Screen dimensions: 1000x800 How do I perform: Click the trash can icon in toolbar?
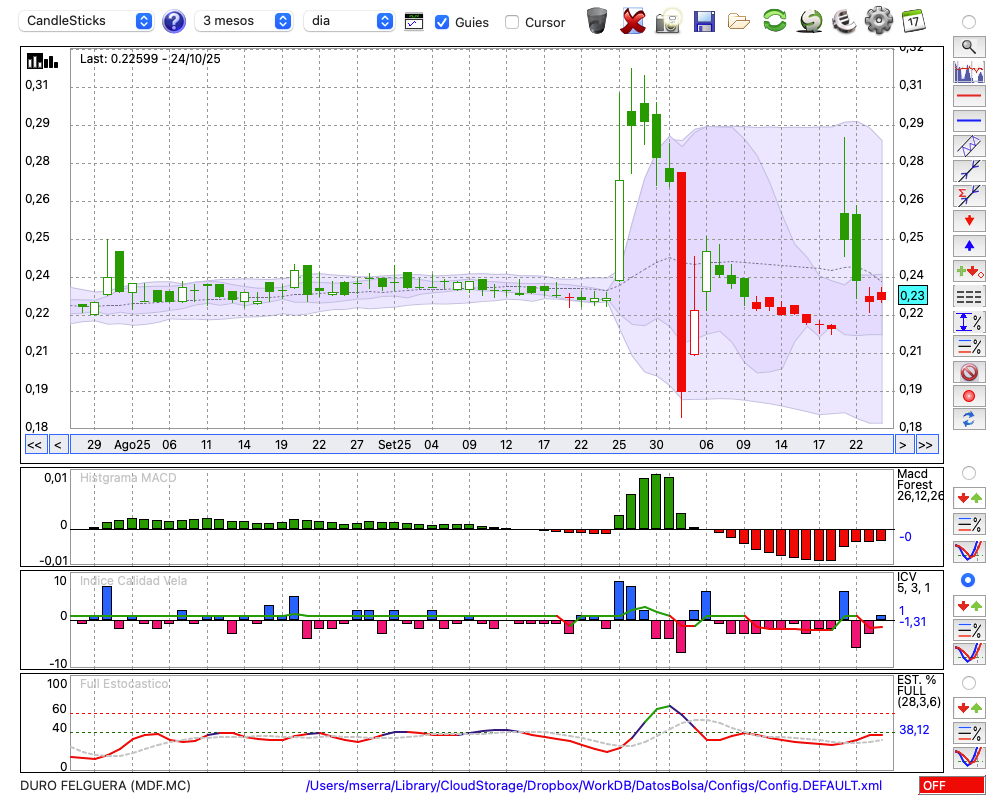coord(597,21)
